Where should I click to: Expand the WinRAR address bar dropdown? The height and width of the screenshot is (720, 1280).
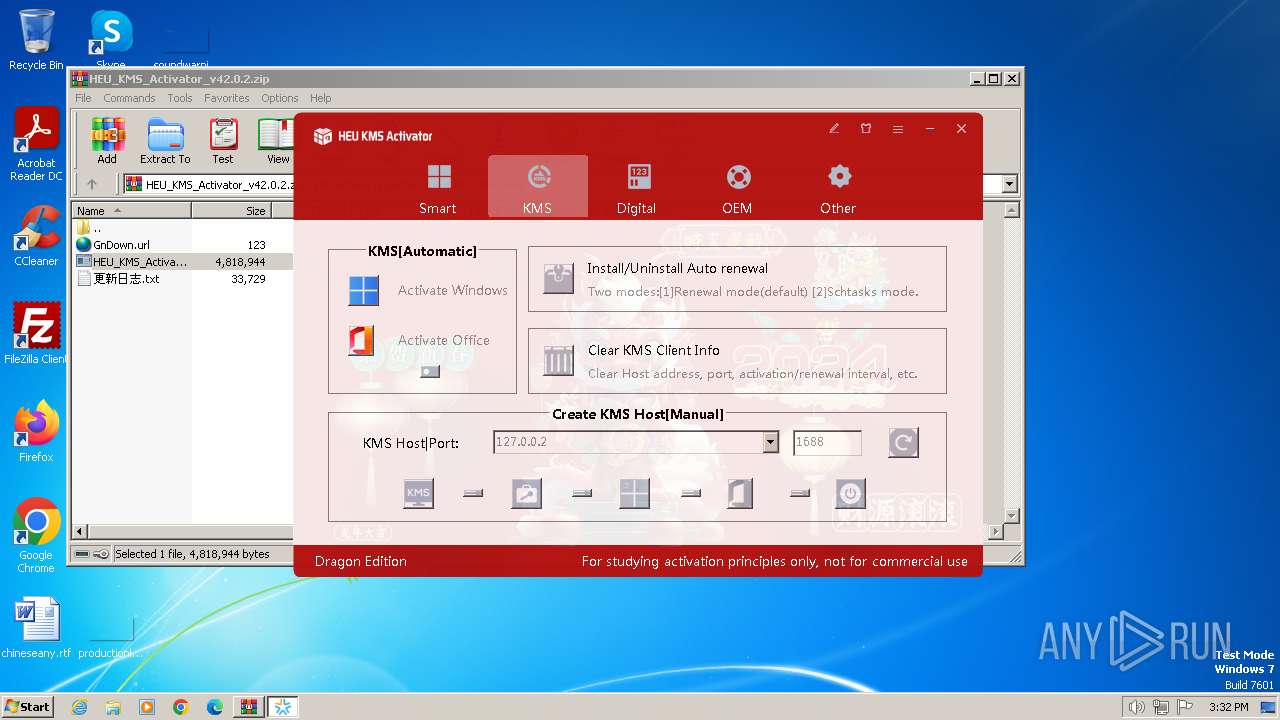tap(1009, 184)
